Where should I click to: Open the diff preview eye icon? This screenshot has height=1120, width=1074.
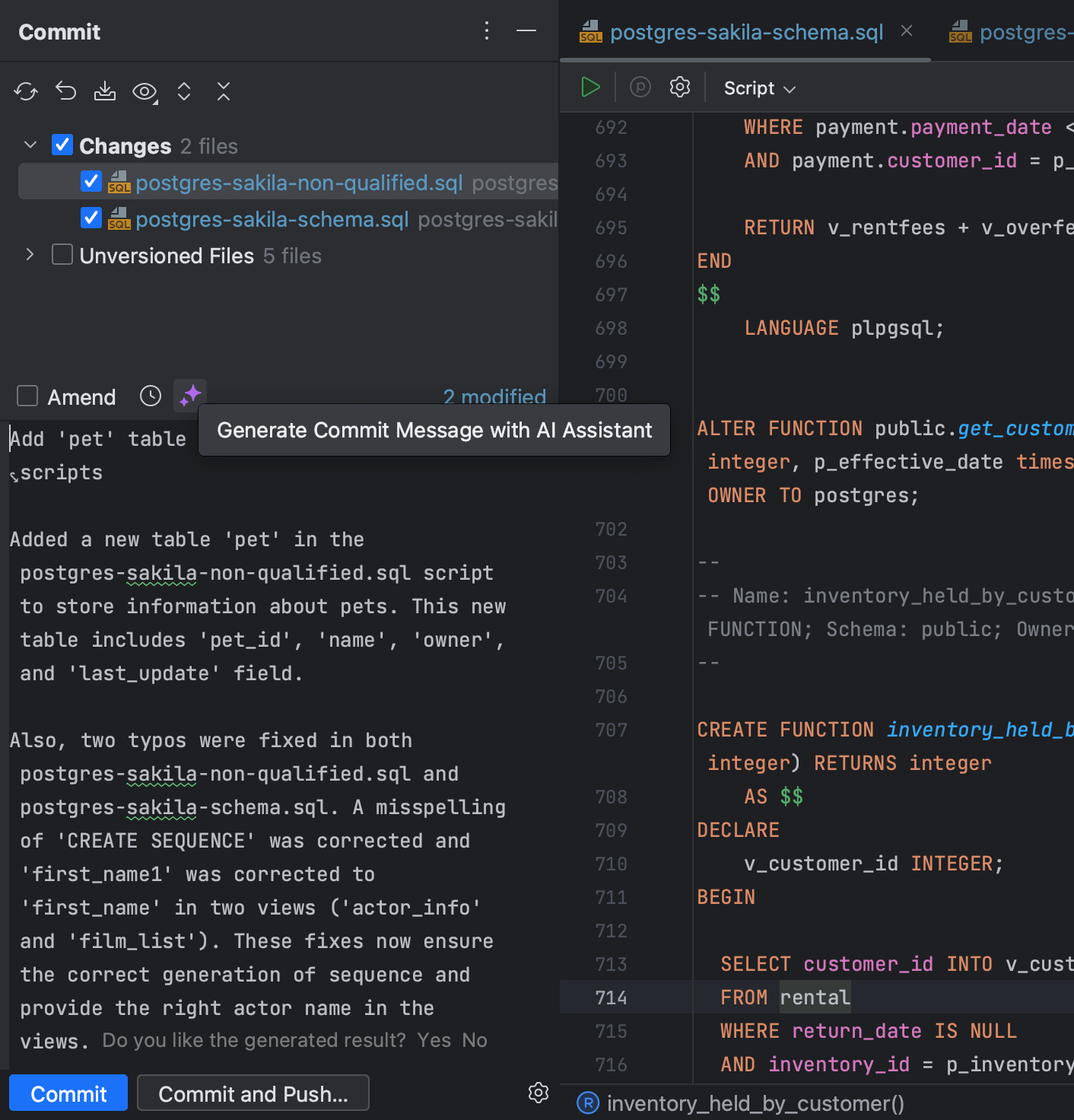point(145,91)
